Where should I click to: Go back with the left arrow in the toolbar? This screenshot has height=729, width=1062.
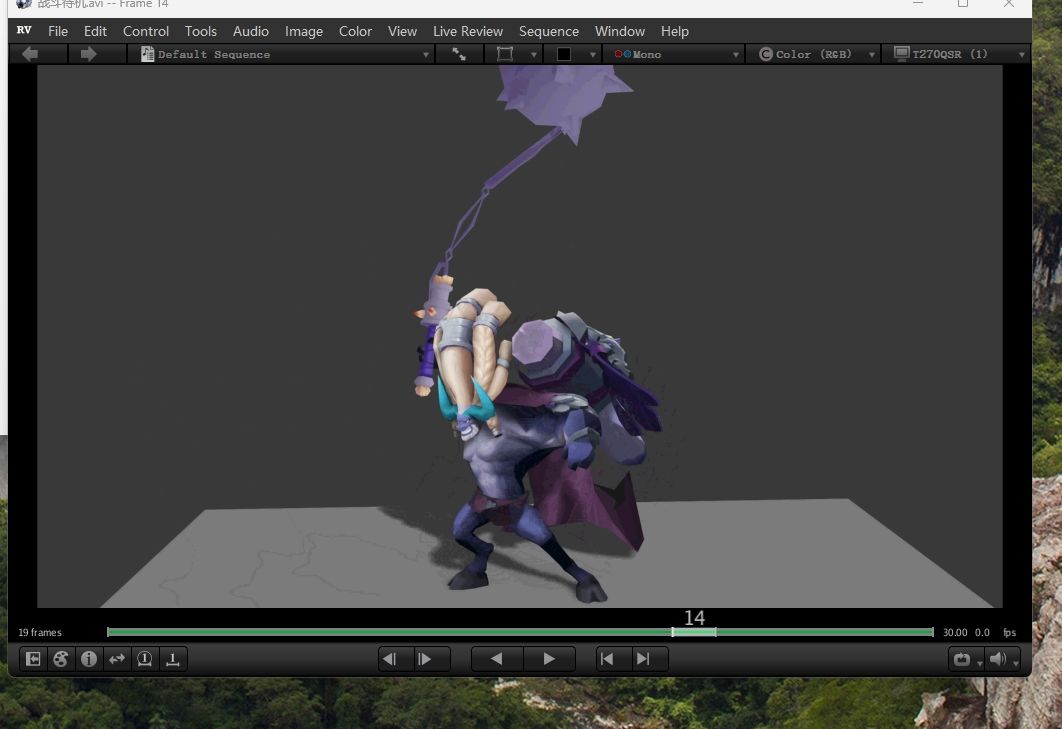click(30, 54)
